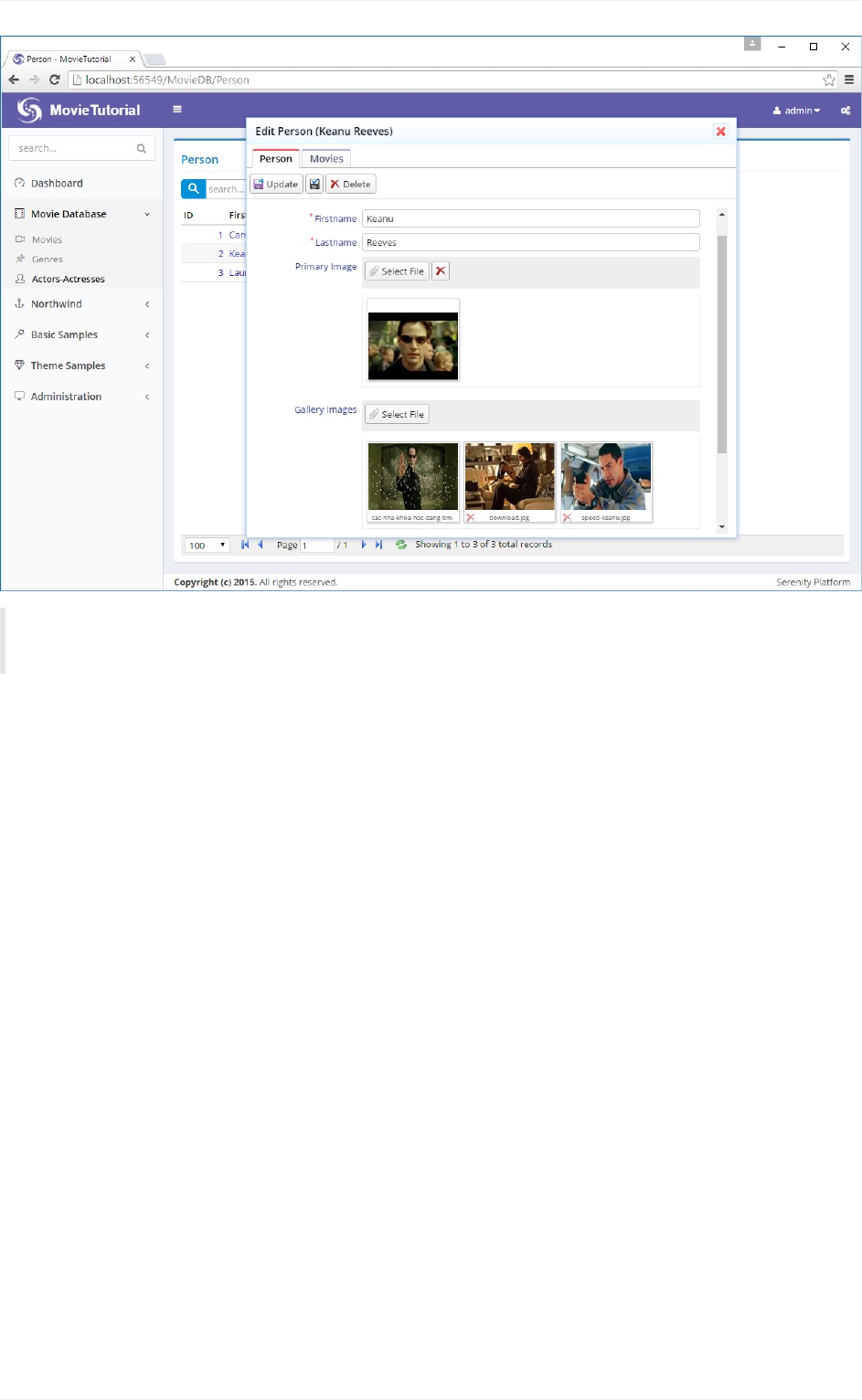Switch to the Person tab
The image size is (862, 1400).
[x=275, y=159]
